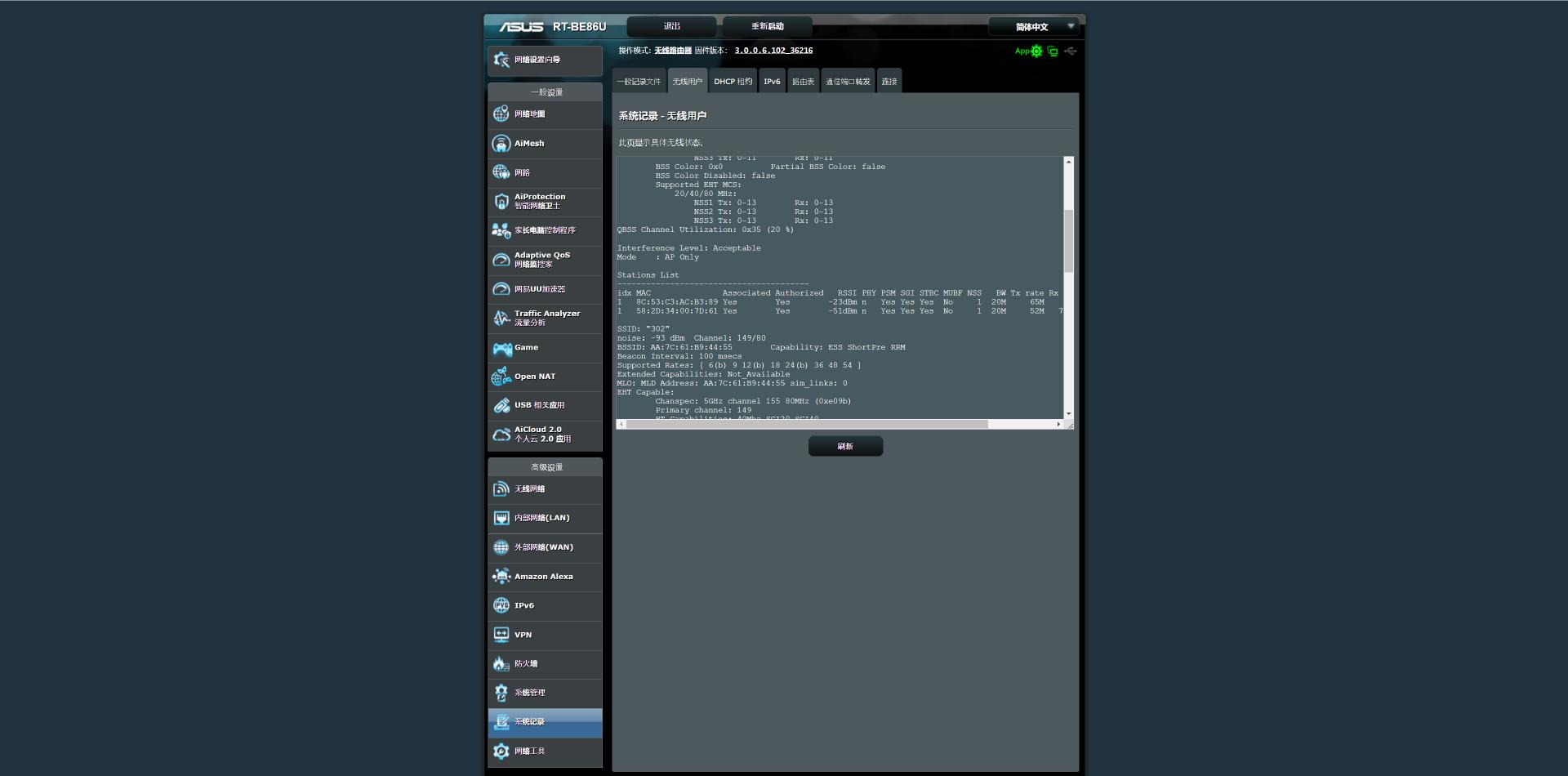Image resolution: width=1568 pixels, height=776 pixels.
Task: Open USB 相关应用 icon
Action: [x=501, y=405]
